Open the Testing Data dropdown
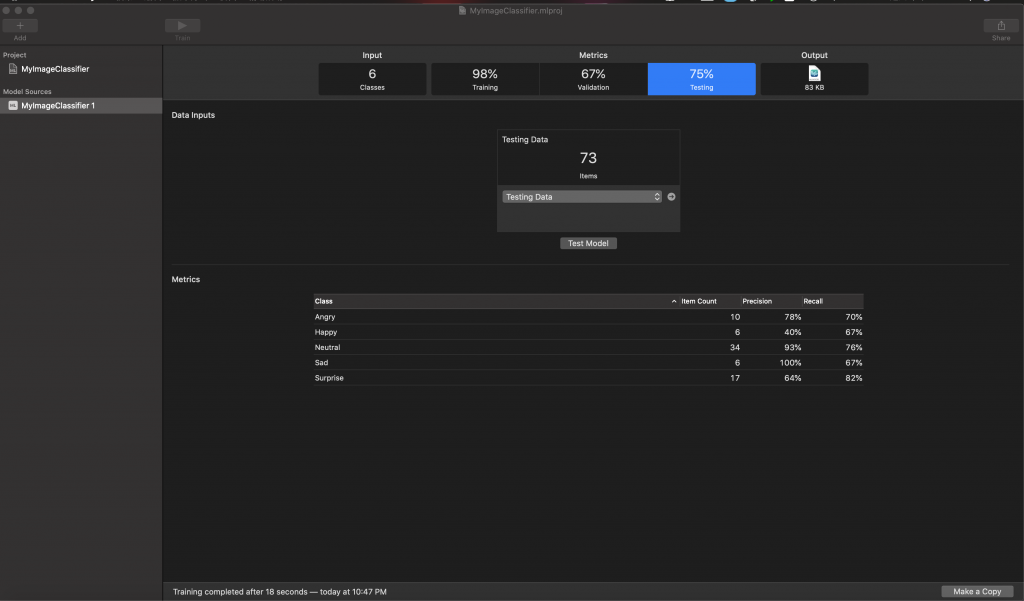This screenshot has width=1024, height=601. tap(582, 197)
